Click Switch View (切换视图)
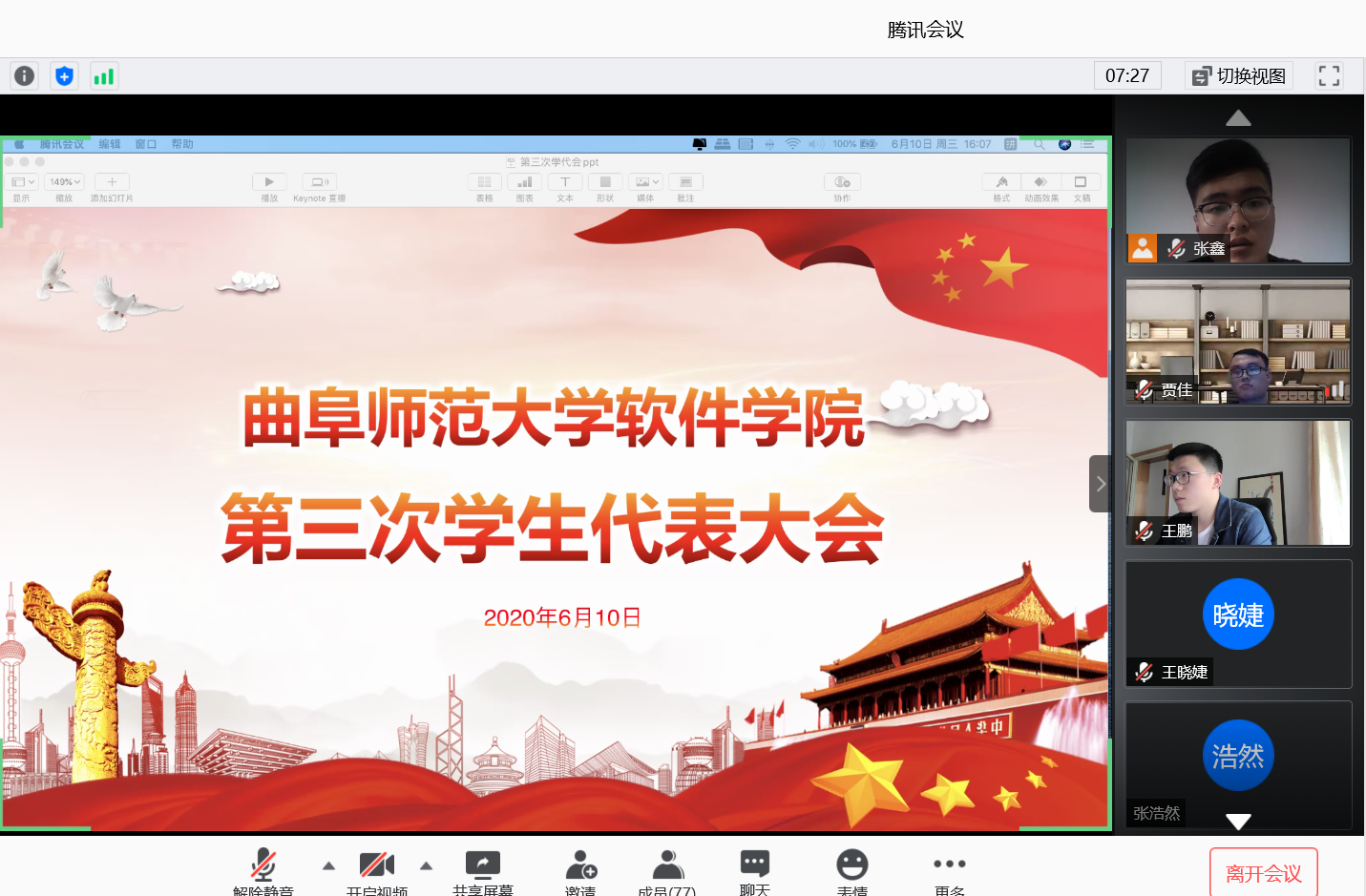Viewport: 1366px width, 896px height. coord(1239,76)
